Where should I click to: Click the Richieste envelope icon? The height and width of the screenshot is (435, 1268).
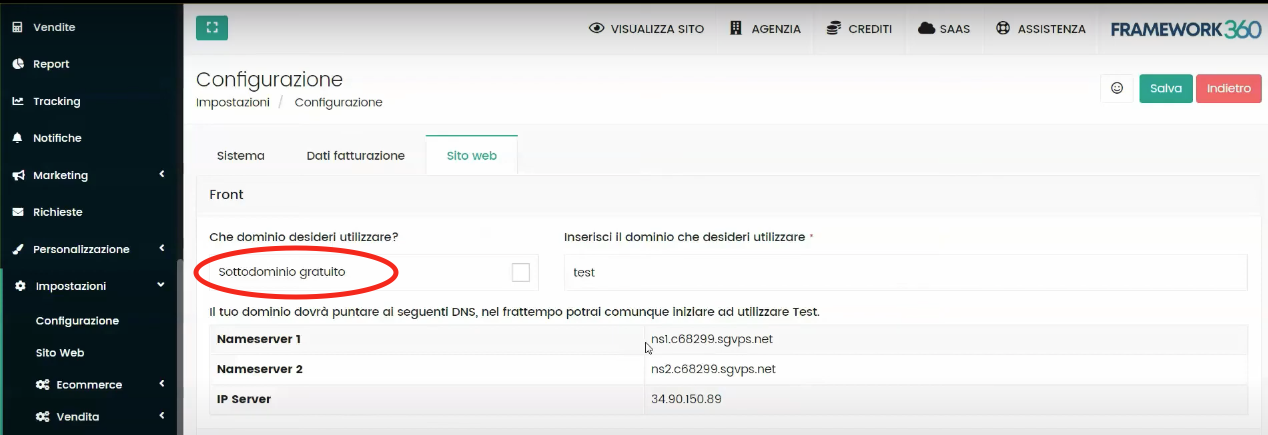[18, 212]
